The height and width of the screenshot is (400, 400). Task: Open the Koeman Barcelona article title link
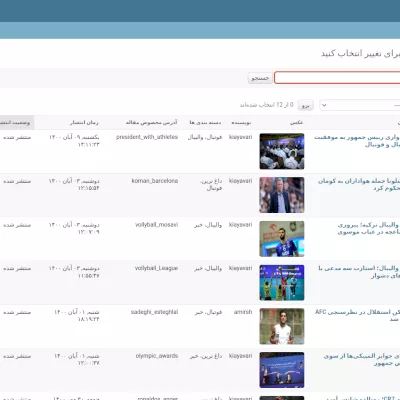[x=359, y=184]
